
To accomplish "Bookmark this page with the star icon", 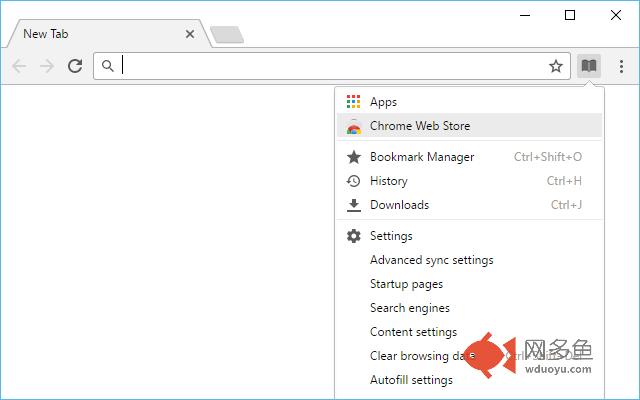I will point(556,66).
